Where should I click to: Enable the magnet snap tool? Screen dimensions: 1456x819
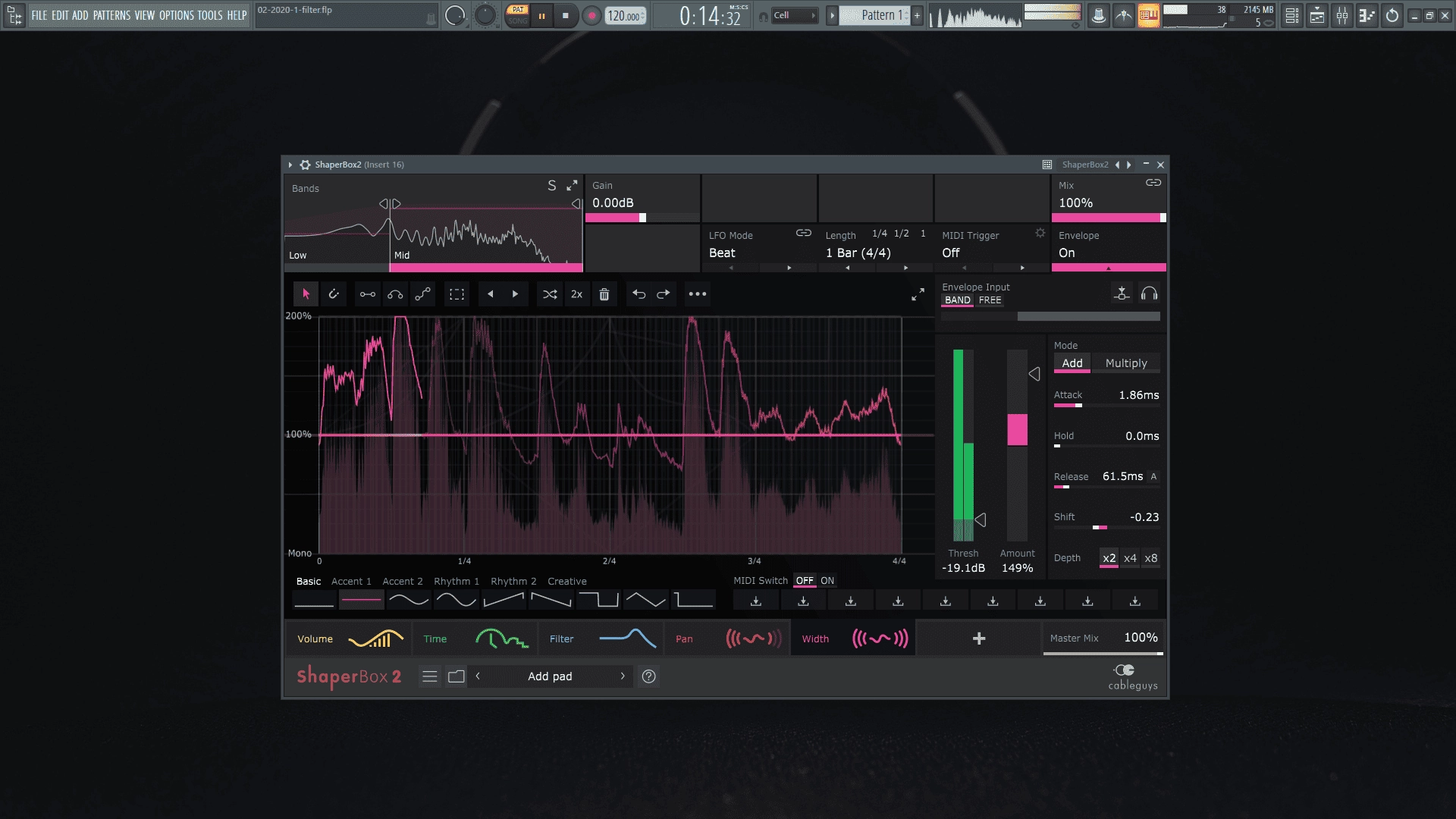(x=334, y=294)
